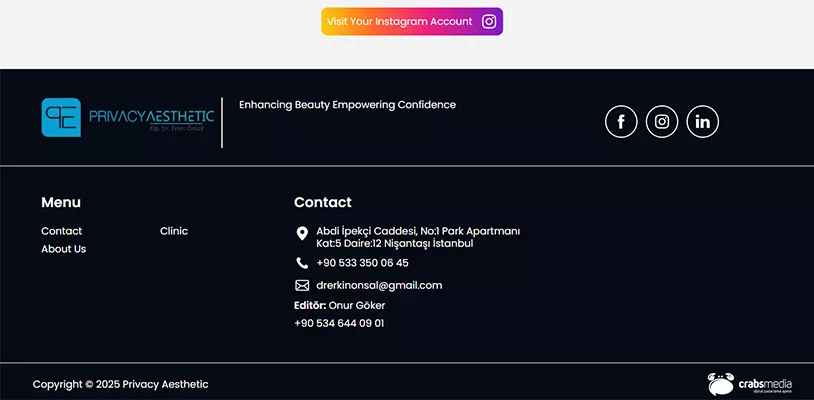814x400 pixels.
Task: Open the Contact menu link
Action: (62, 231)
